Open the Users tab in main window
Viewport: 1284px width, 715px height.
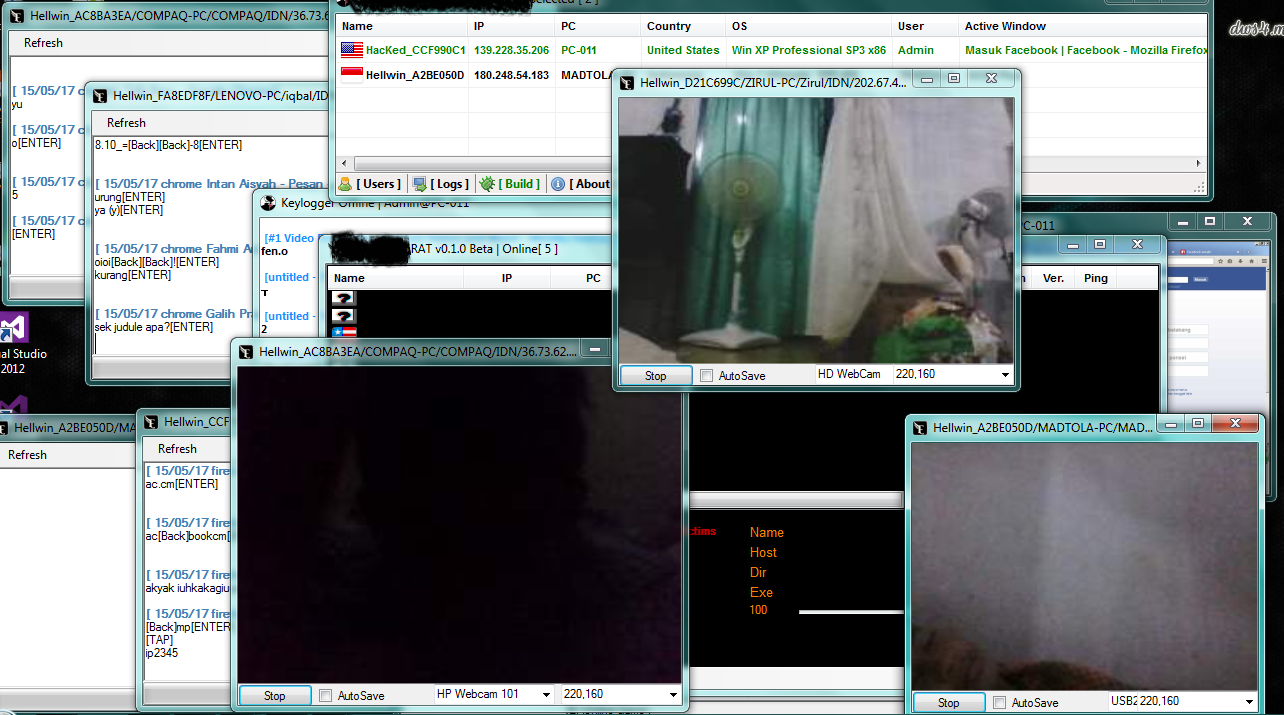370,184
